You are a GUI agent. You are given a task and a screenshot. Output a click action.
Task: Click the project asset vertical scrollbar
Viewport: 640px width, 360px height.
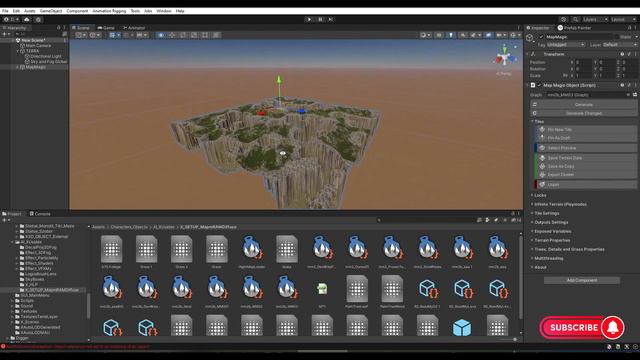tap(520, 278)
